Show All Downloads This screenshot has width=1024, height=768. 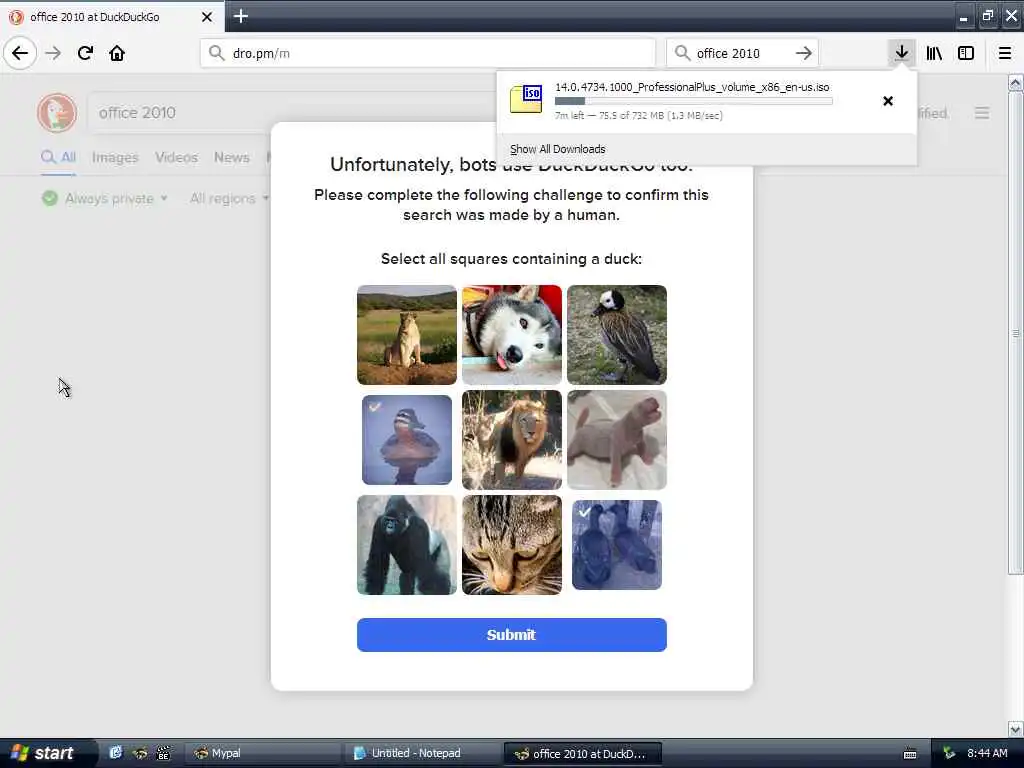[558, 149]
